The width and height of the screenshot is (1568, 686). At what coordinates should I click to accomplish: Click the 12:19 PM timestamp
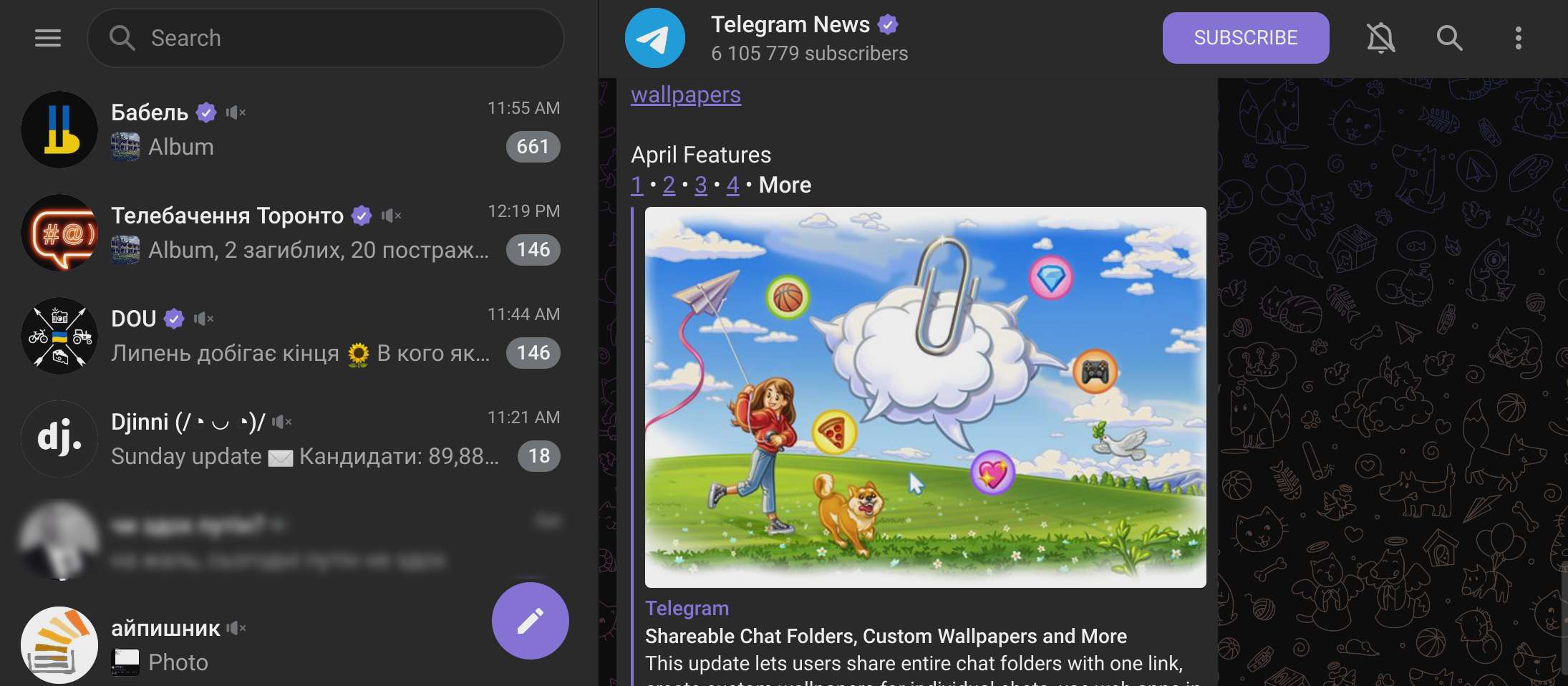click(523, 211)
